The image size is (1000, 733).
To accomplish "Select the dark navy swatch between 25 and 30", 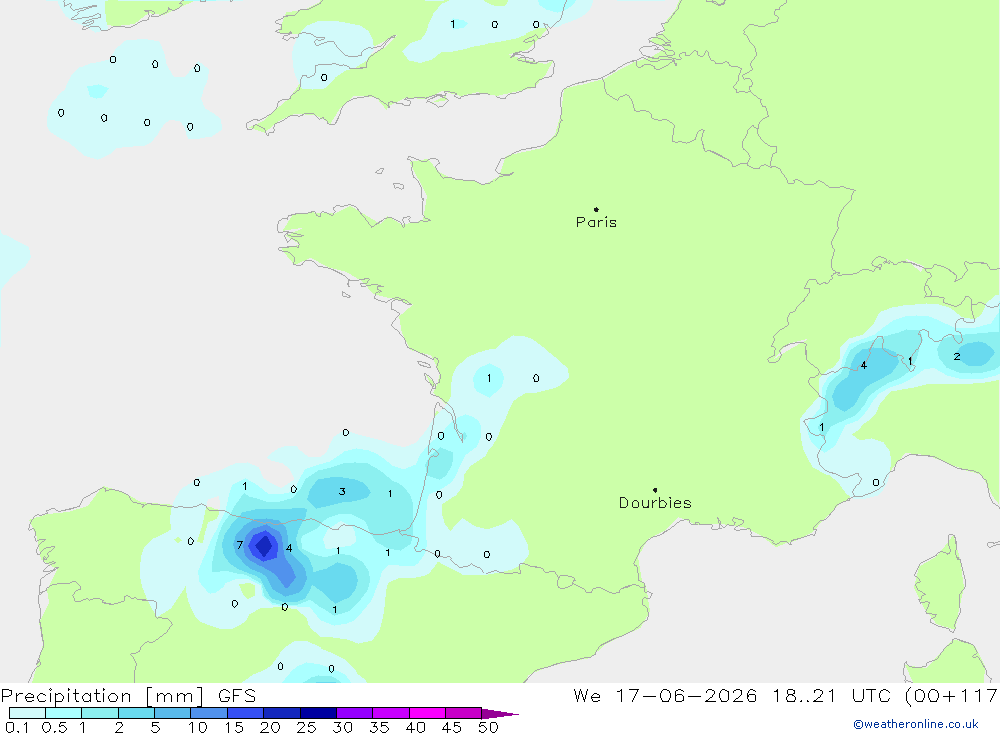I will tap(318, 713).
